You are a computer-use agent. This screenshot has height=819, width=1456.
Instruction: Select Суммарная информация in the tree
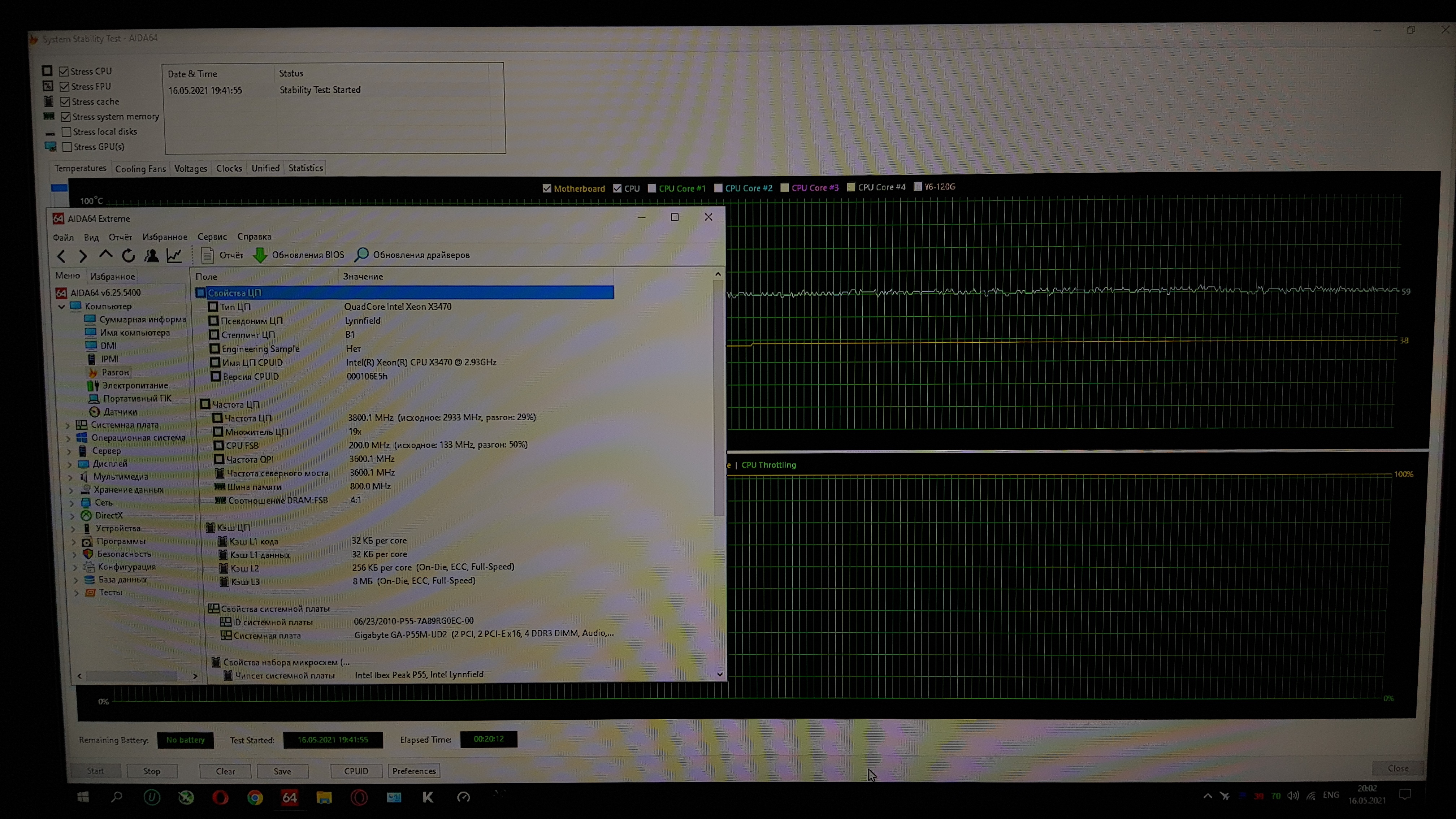135,319
